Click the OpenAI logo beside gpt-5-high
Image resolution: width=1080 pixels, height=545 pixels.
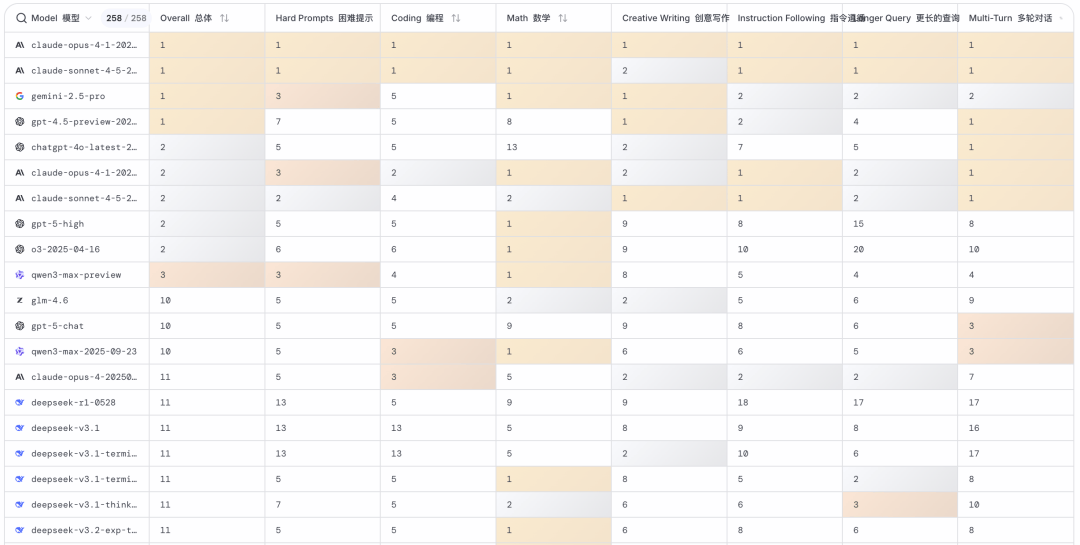[20, 224]
